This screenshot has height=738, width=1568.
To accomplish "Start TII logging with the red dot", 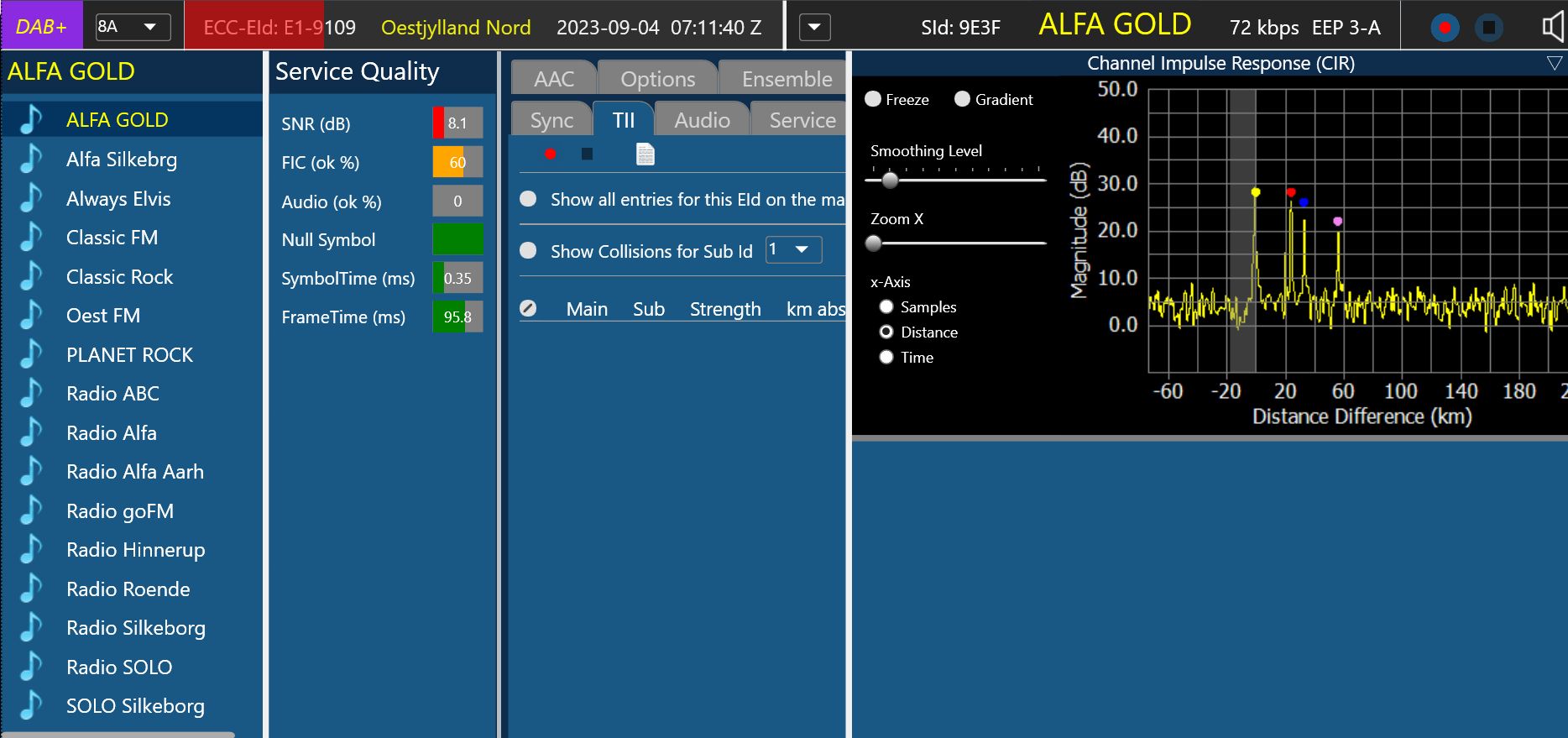I will tap(551, 154).
